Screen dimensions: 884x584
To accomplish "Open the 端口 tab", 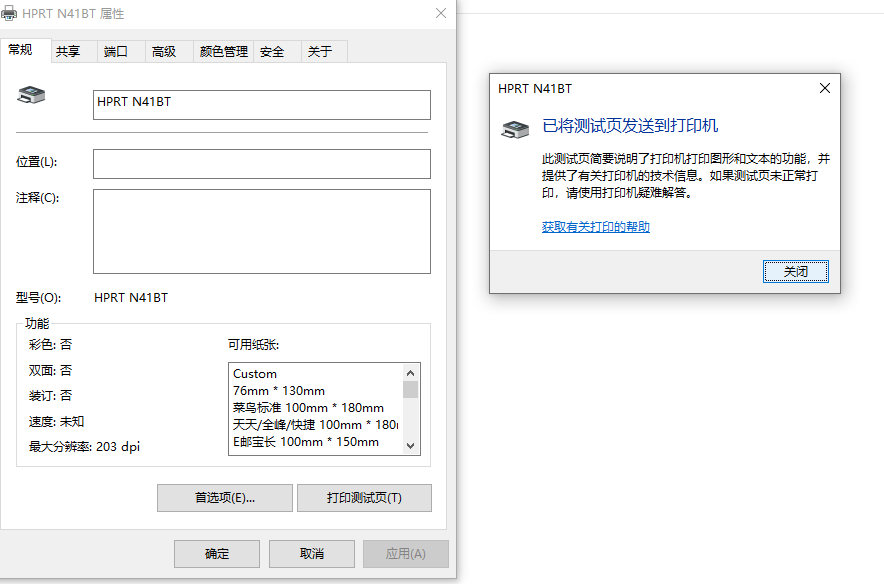I will pos(121,51).
